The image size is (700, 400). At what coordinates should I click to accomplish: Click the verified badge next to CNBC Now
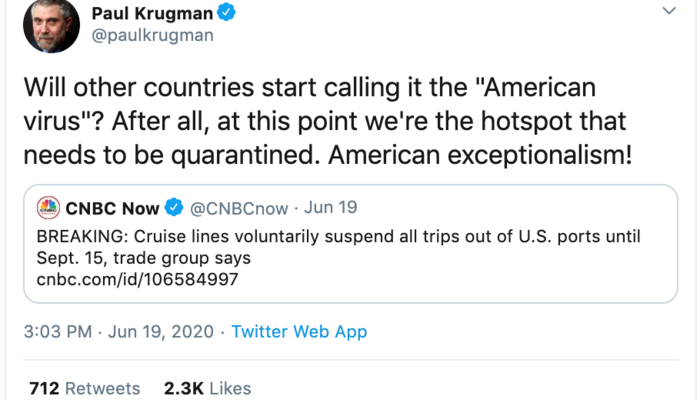click(x=174, y=209)
